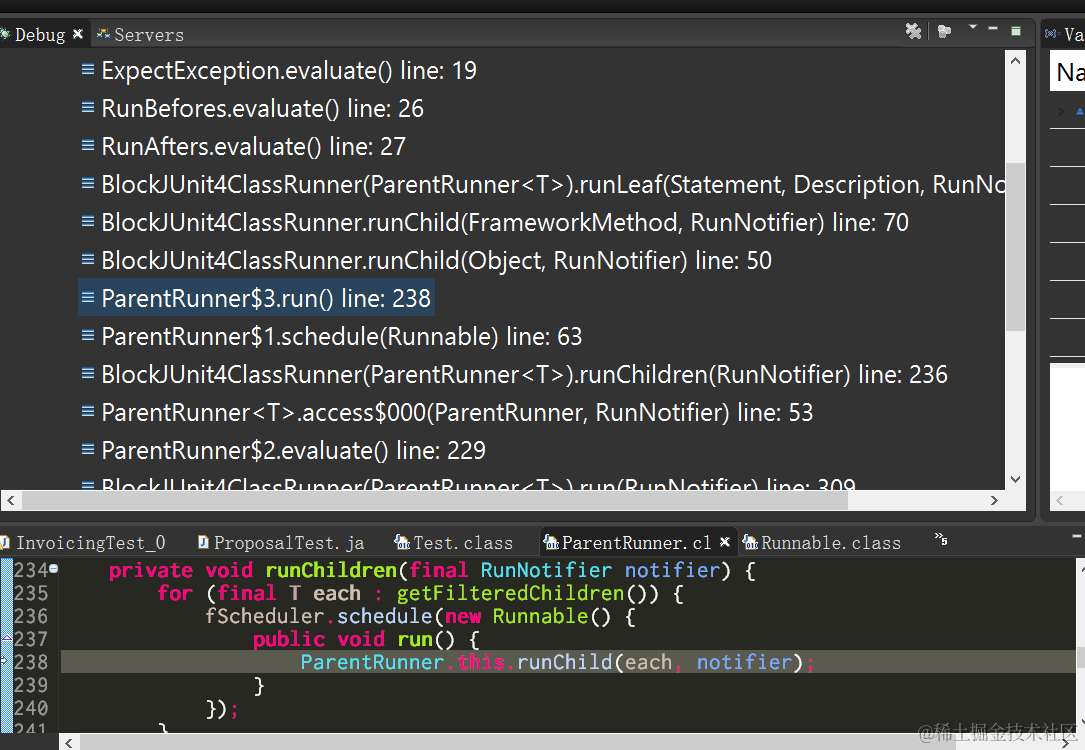The width and height of the screenshot is (1085, 750).
Task: Click stack frame icon beside ParentRunner$1.schedule
Action: [x=88, y=336]
